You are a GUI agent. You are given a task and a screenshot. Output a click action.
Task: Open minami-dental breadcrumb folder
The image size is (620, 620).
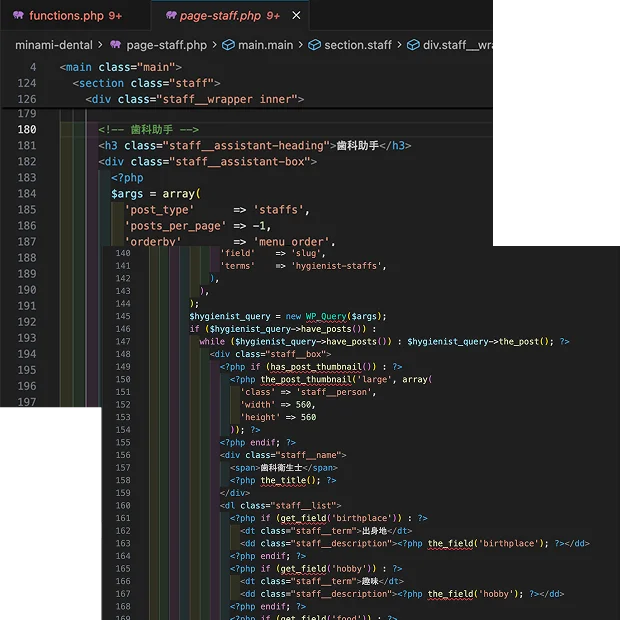54,45
